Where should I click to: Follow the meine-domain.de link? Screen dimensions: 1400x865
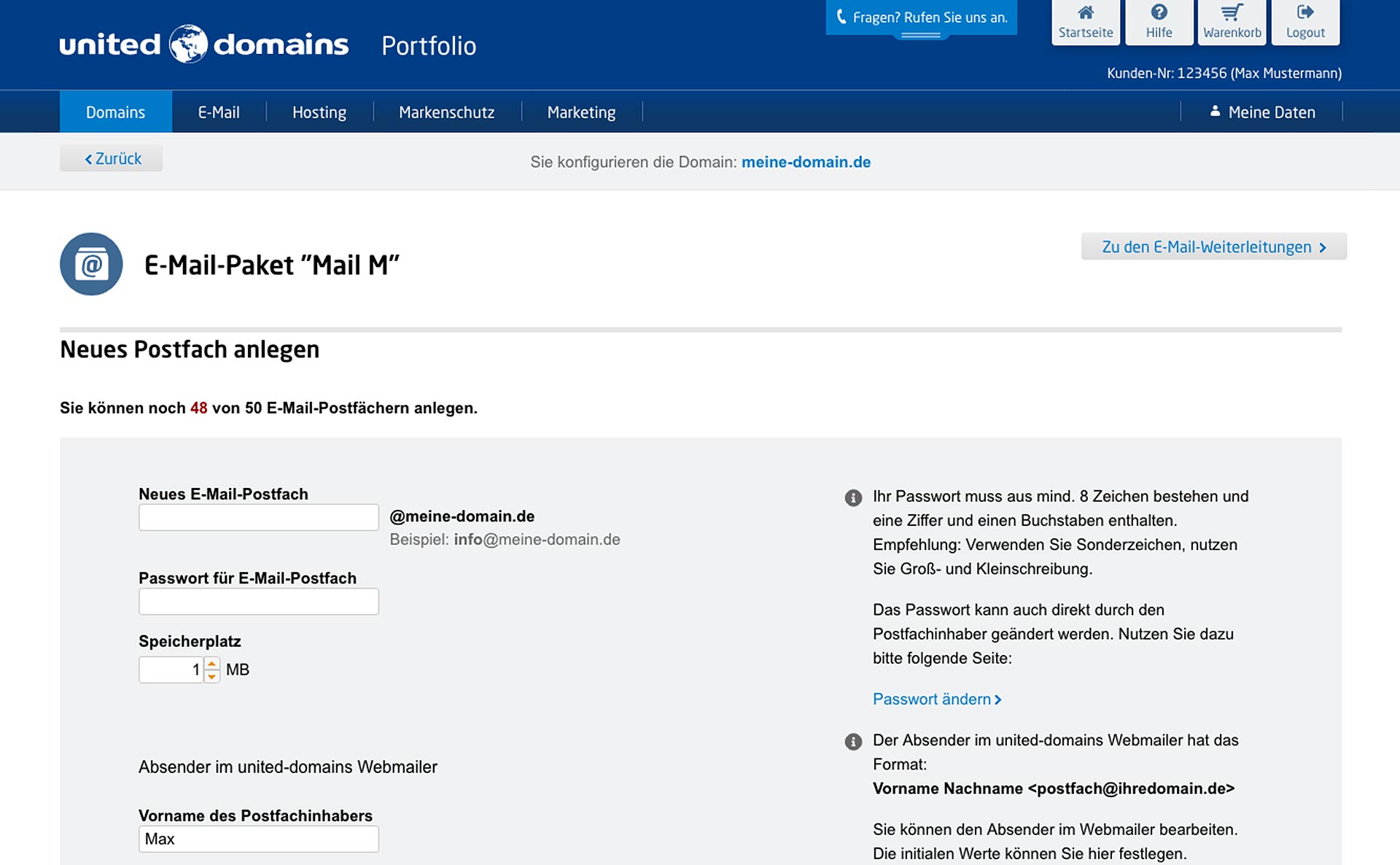806,162
